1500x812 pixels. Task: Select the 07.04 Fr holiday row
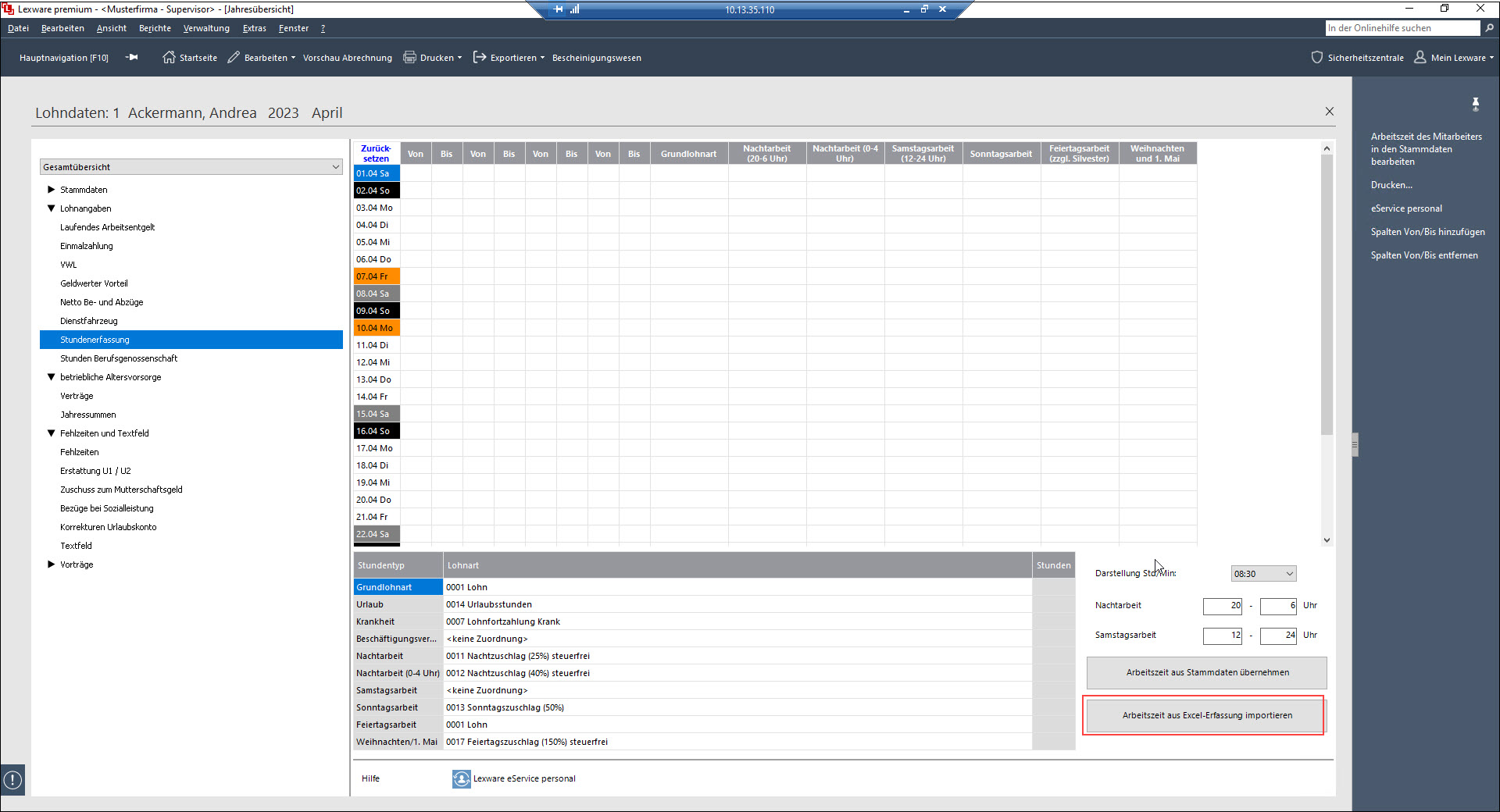click(377, 276)
